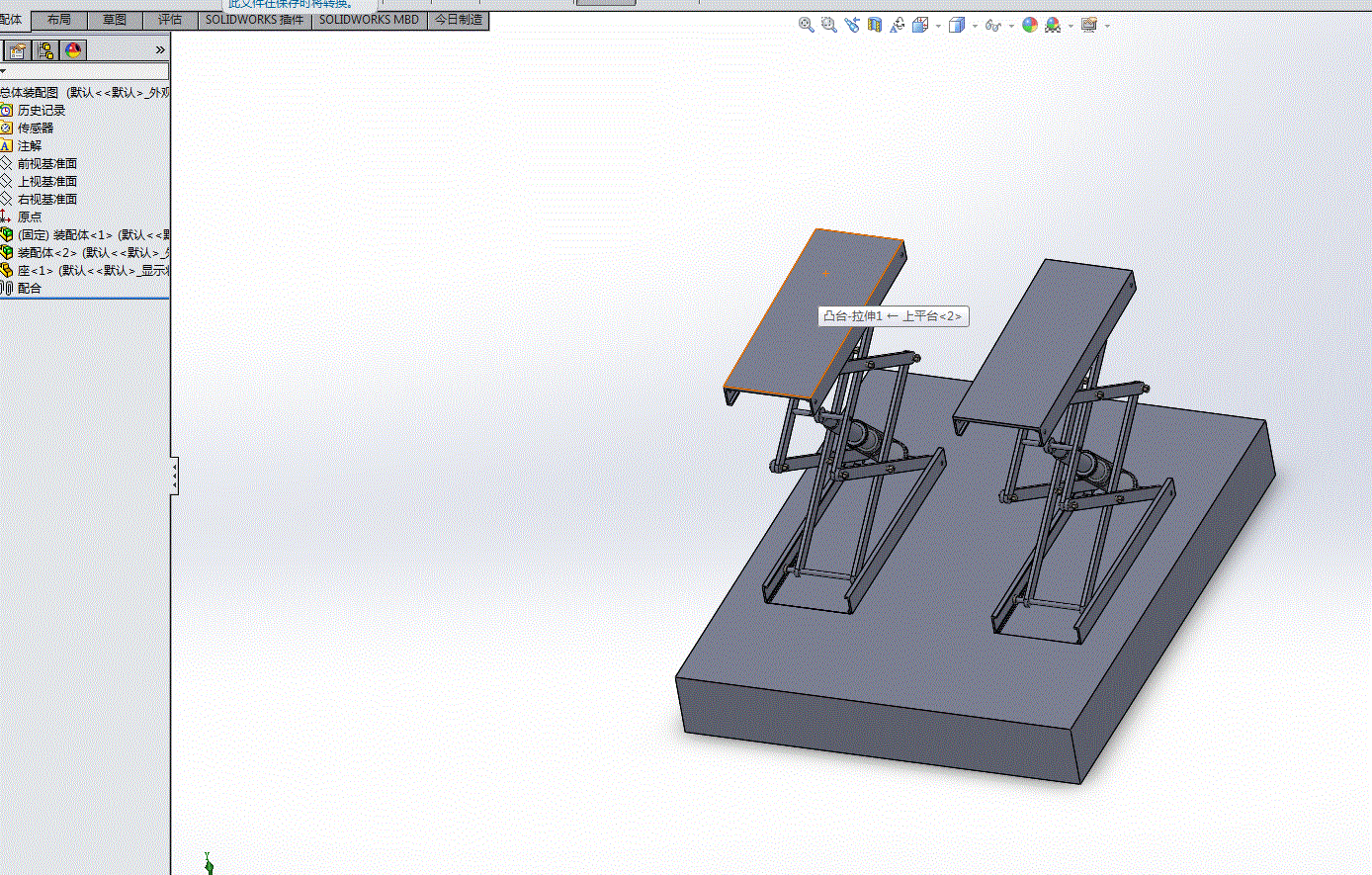The height and width of the screenshot is (875, 1372).
Task: Activate the Section View tool
Action: [875, 25]
